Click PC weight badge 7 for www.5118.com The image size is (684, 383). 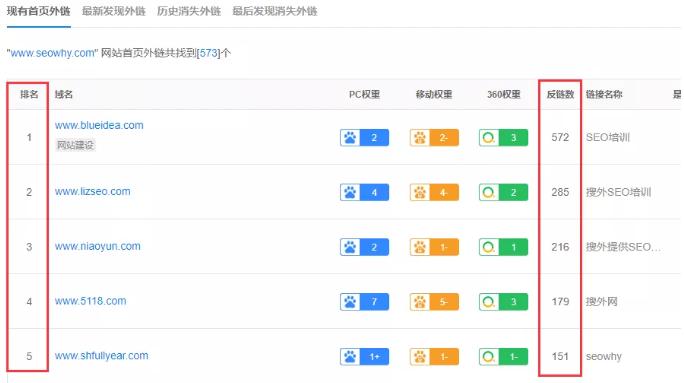[364, 302]
